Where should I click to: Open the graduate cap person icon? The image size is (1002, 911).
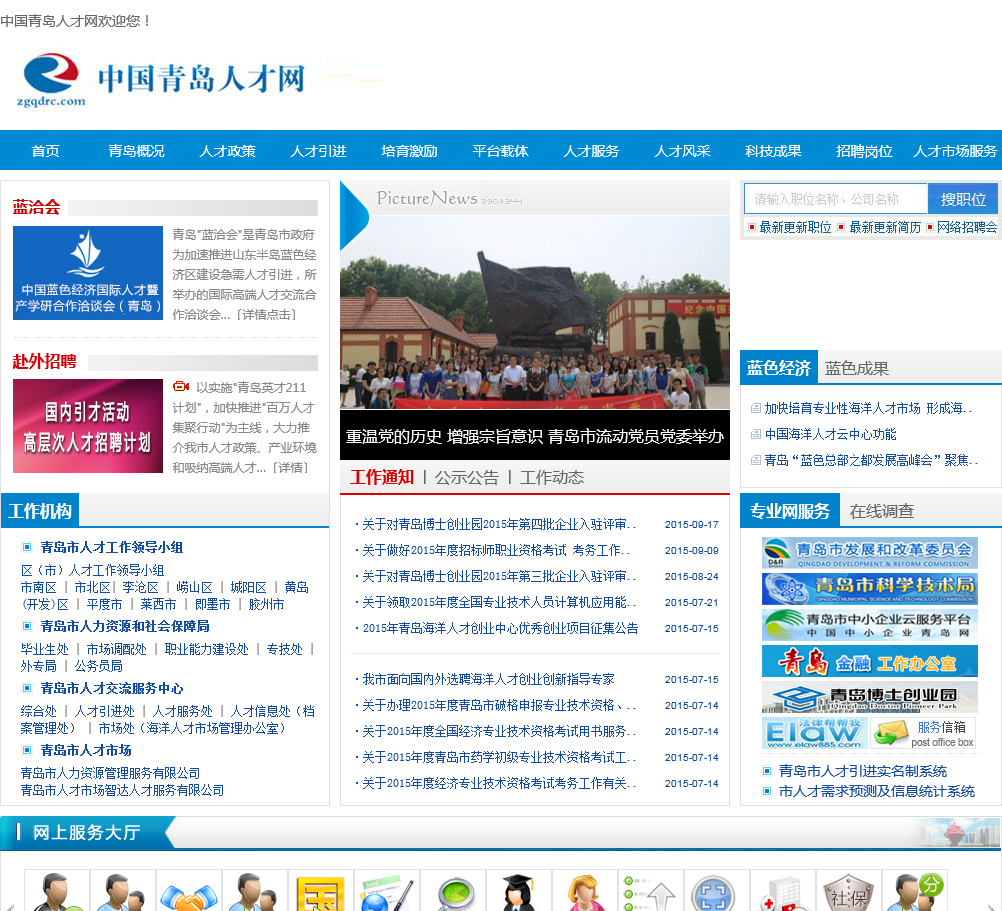pyautogui.click(x=518, y=892)
